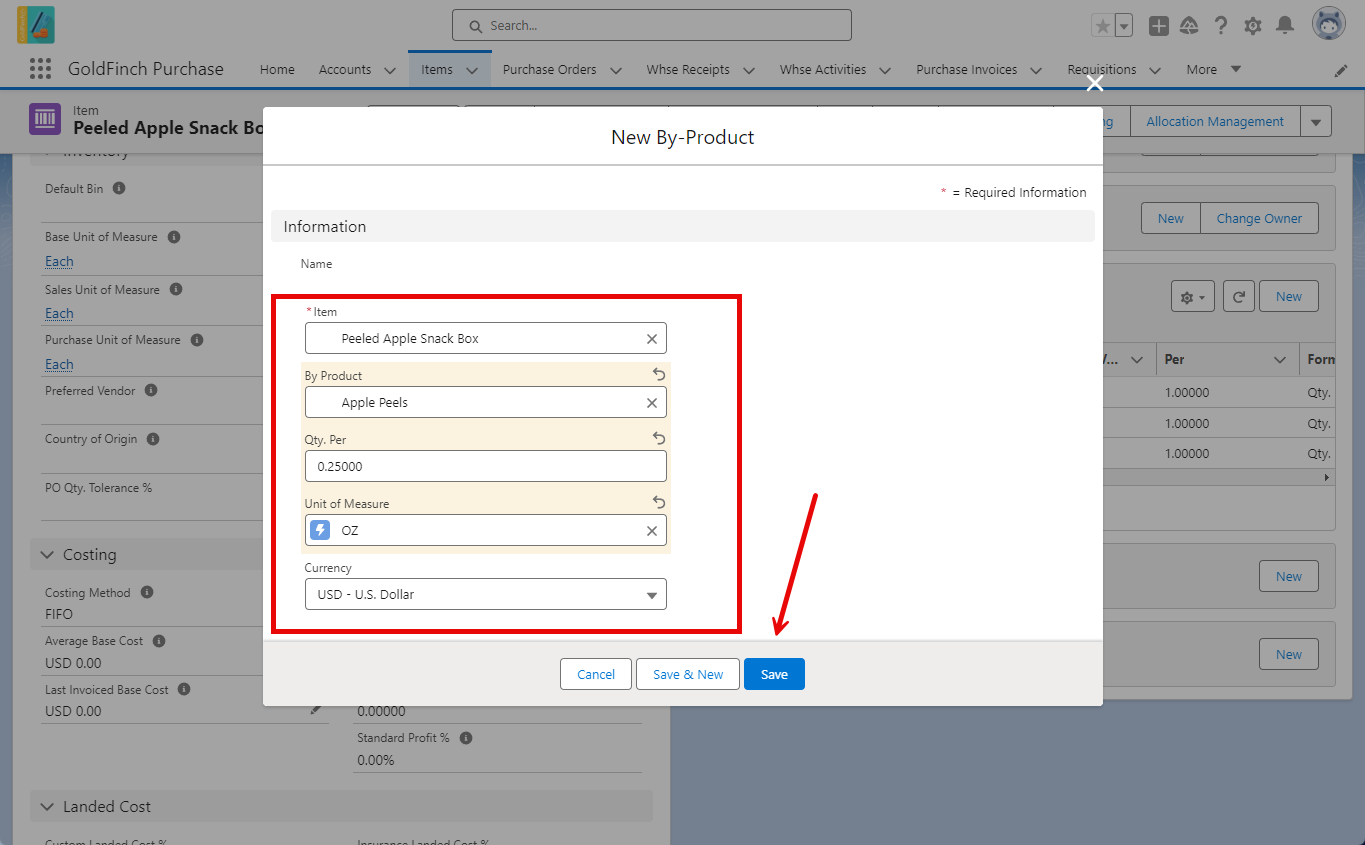Click the info icon beside Country of Origin
The height and width of the screenshot is (845, 1365).
[153, 439]
